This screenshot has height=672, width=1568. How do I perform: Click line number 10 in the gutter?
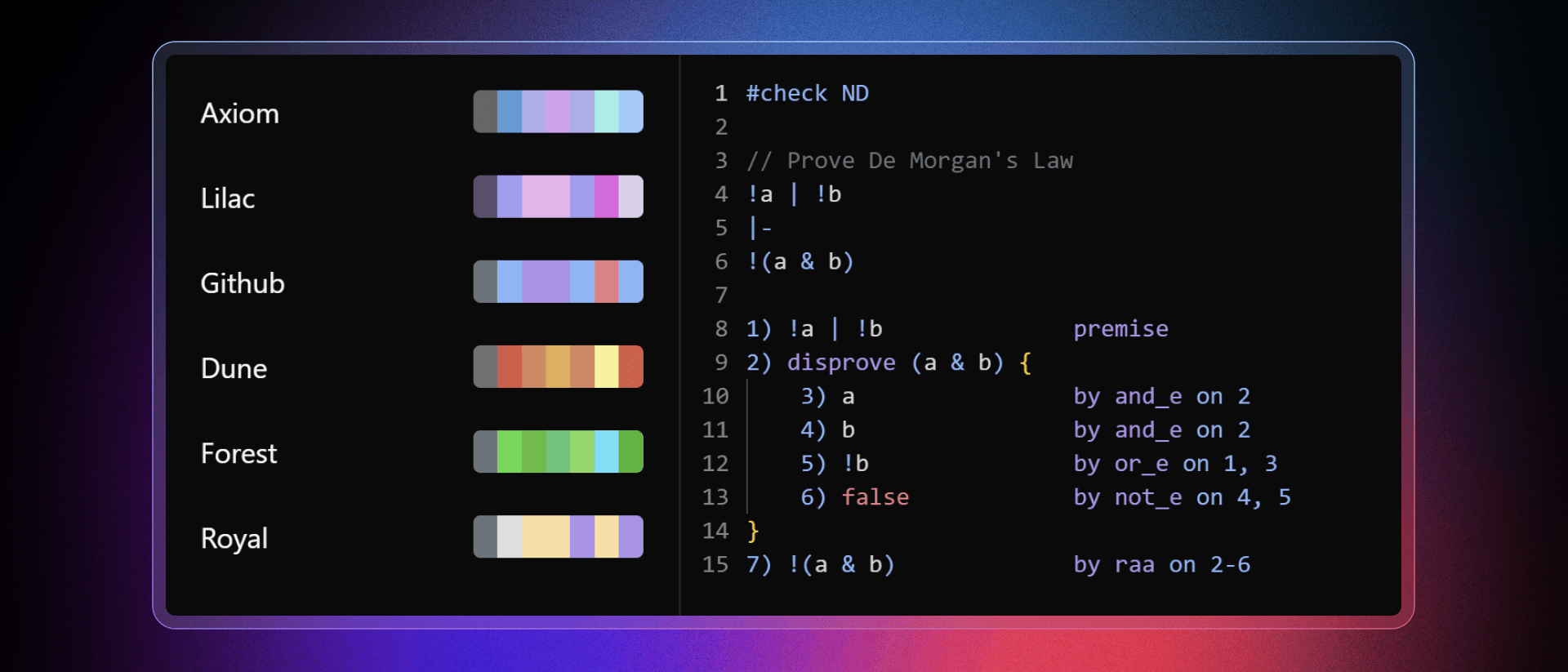(715, 396)
